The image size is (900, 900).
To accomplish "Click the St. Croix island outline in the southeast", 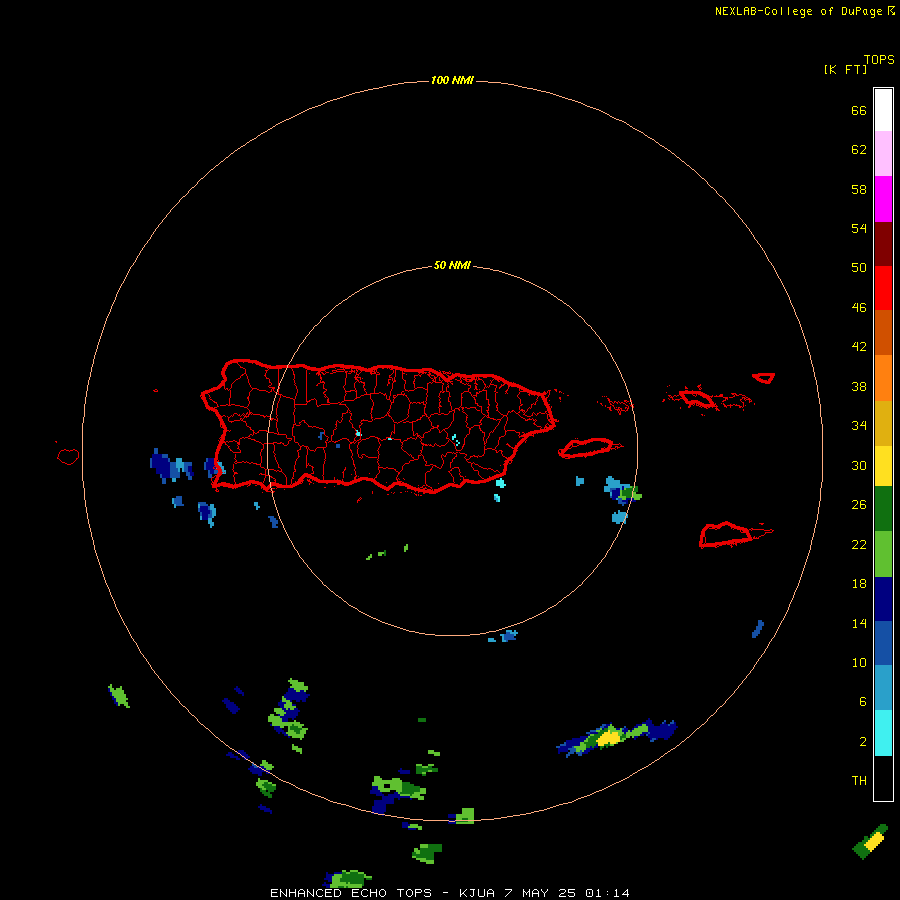I will pos(728,535).
